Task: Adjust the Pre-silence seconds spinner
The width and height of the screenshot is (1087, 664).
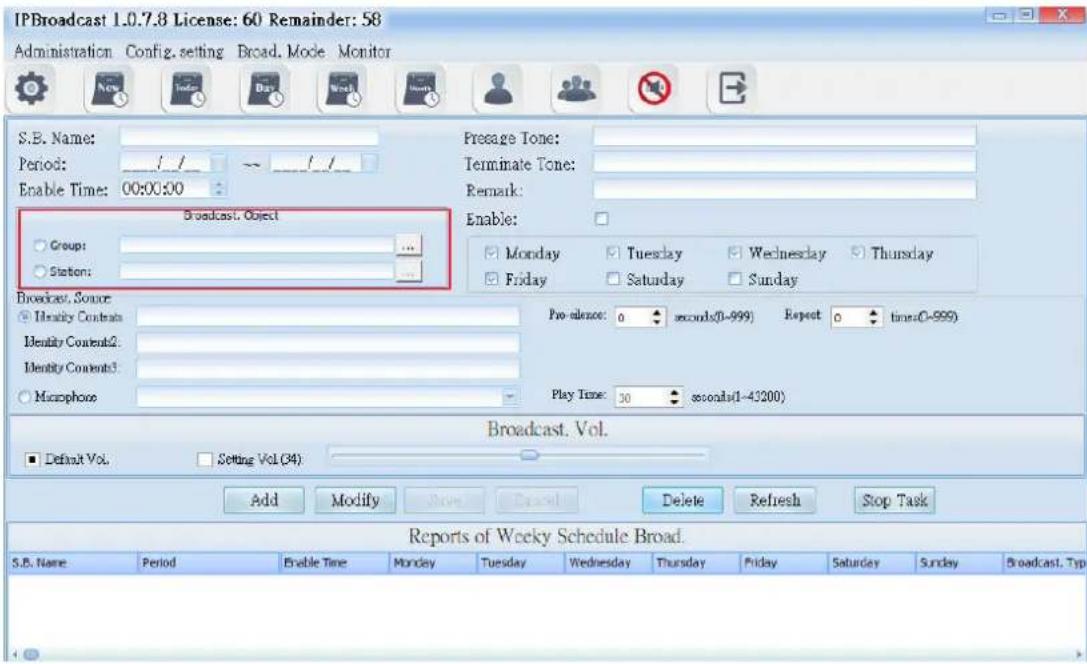Action: click(656, 317)
